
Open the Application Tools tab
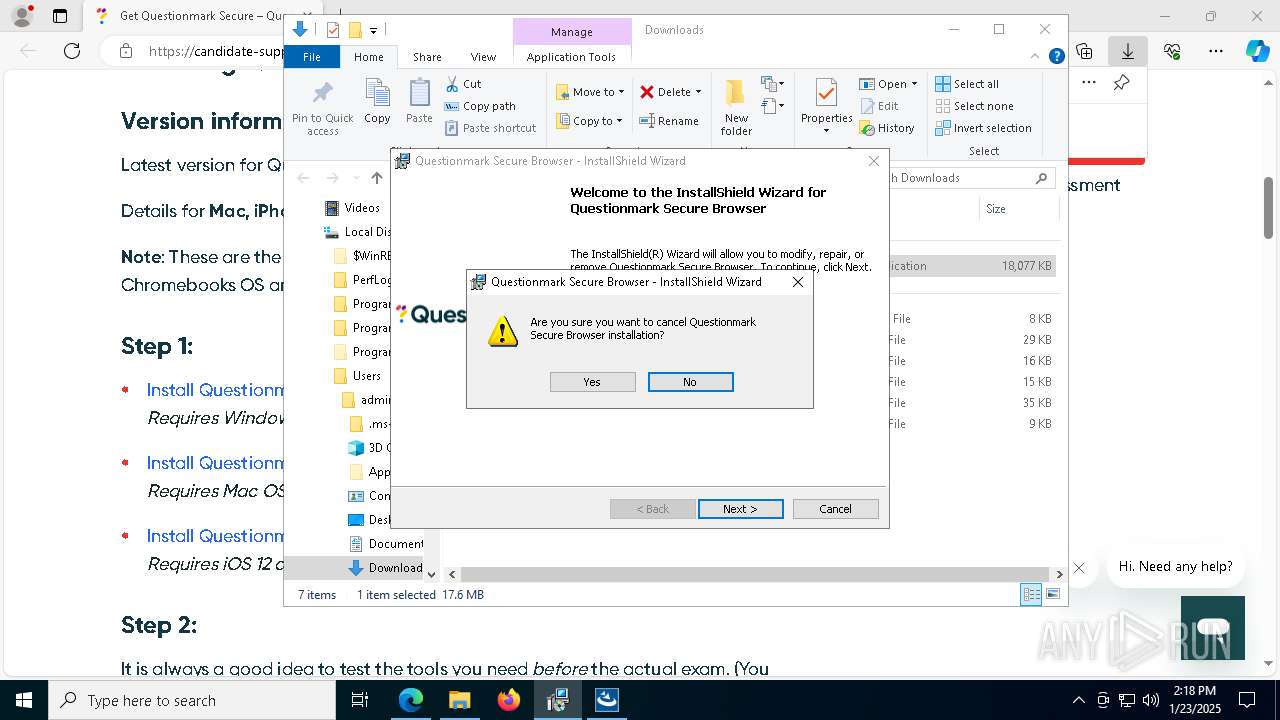tap(571, 57)
